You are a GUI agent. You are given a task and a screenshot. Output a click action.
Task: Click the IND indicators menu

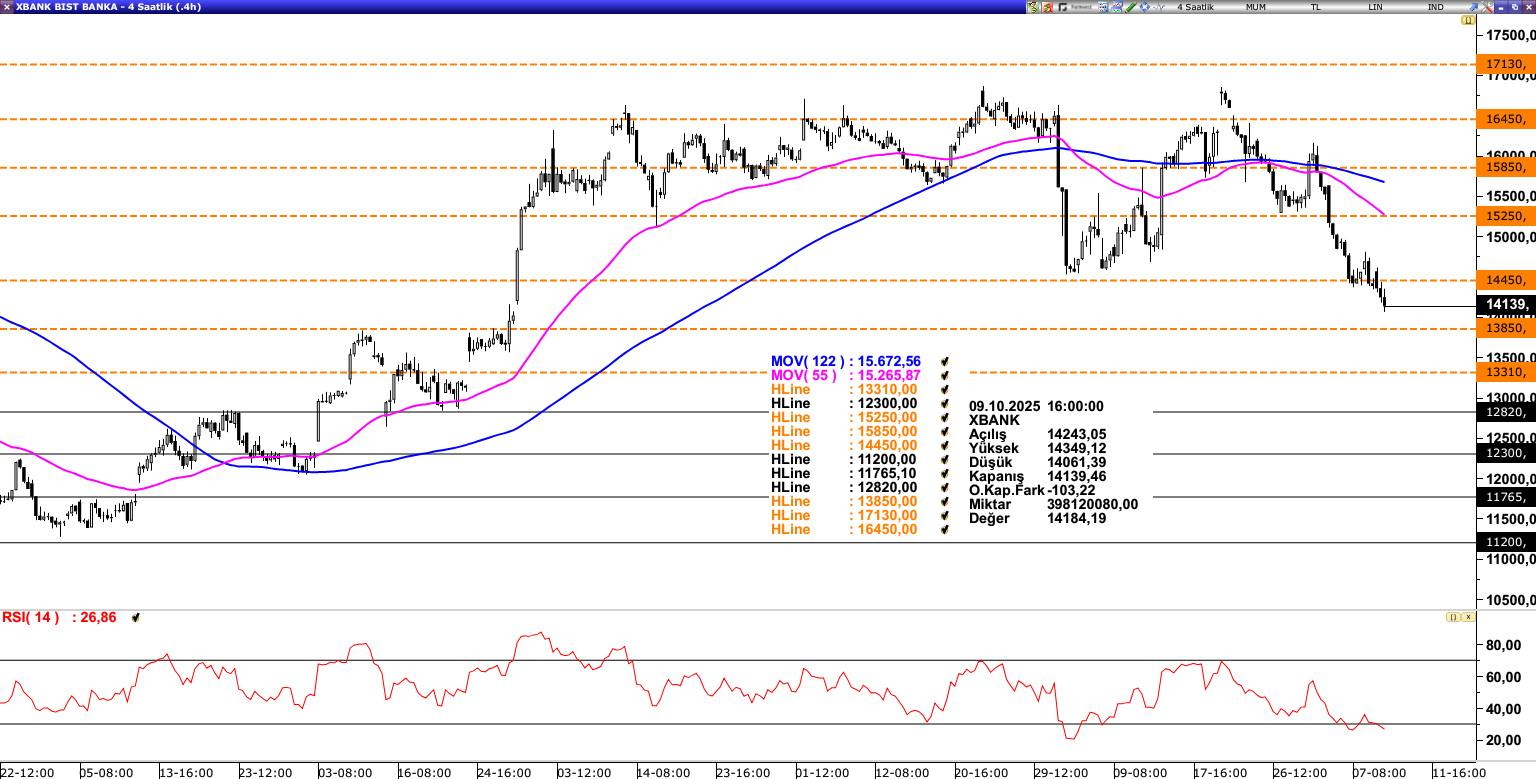(x=1436, y=7)
